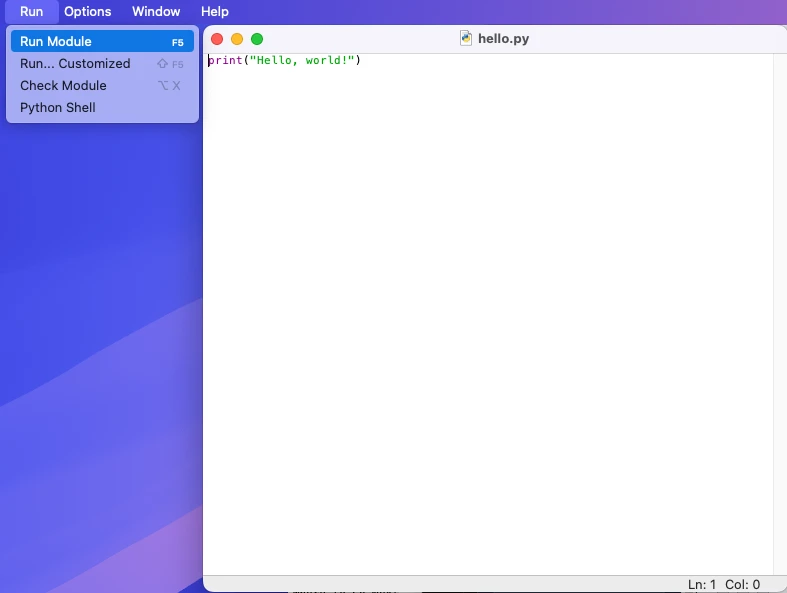Click the Ln: 1 status bar indicator
This screenshot has width=787, height=593.
point(702,584)
